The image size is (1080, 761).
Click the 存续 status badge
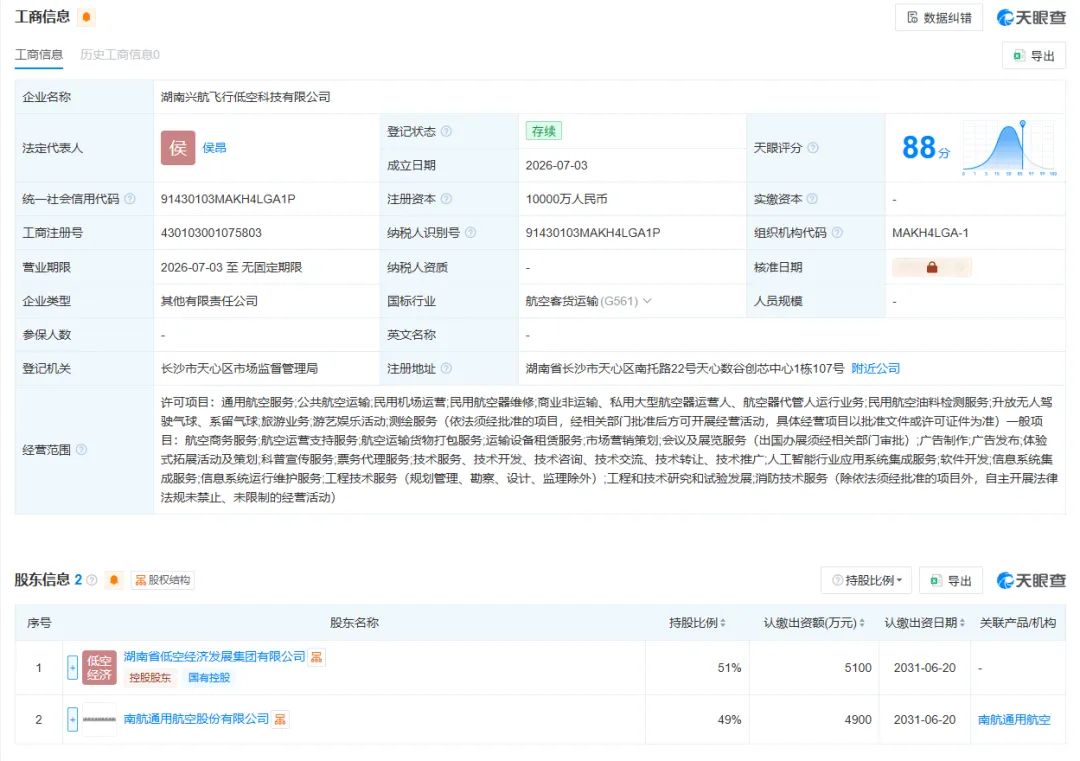[543, 131]
